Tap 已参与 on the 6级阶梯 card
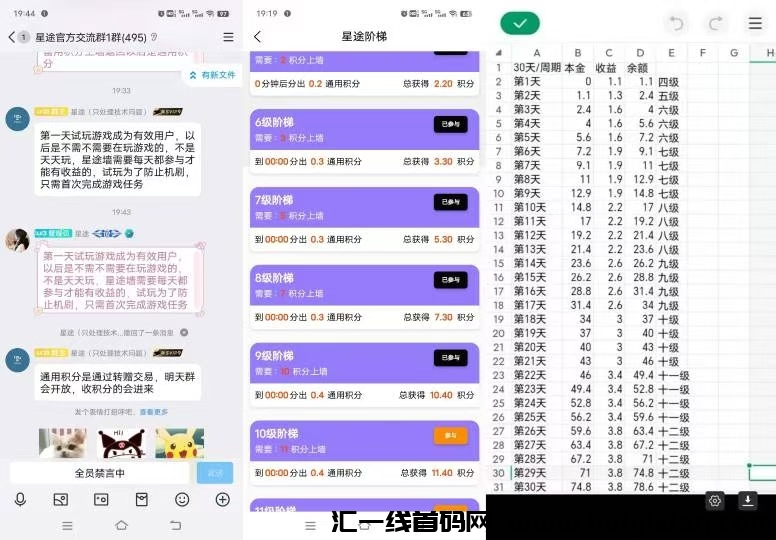776x540 pixels. click(450, 124)
